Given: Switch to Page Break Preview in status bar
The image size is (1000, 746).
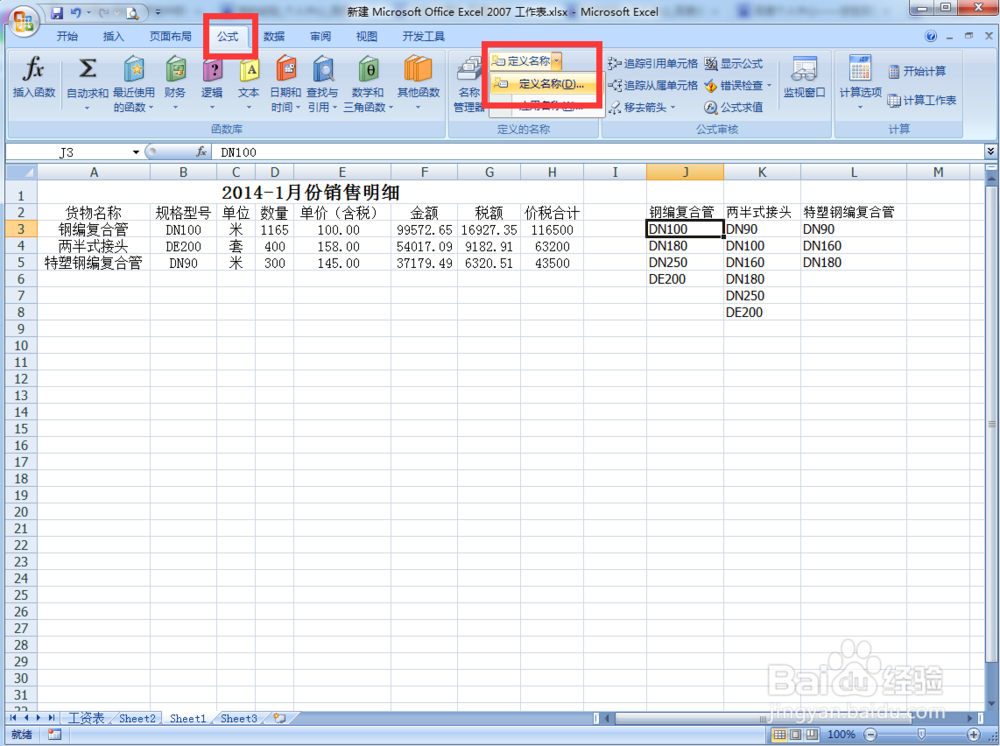Looking at the screenshot, I should point(811,735).
